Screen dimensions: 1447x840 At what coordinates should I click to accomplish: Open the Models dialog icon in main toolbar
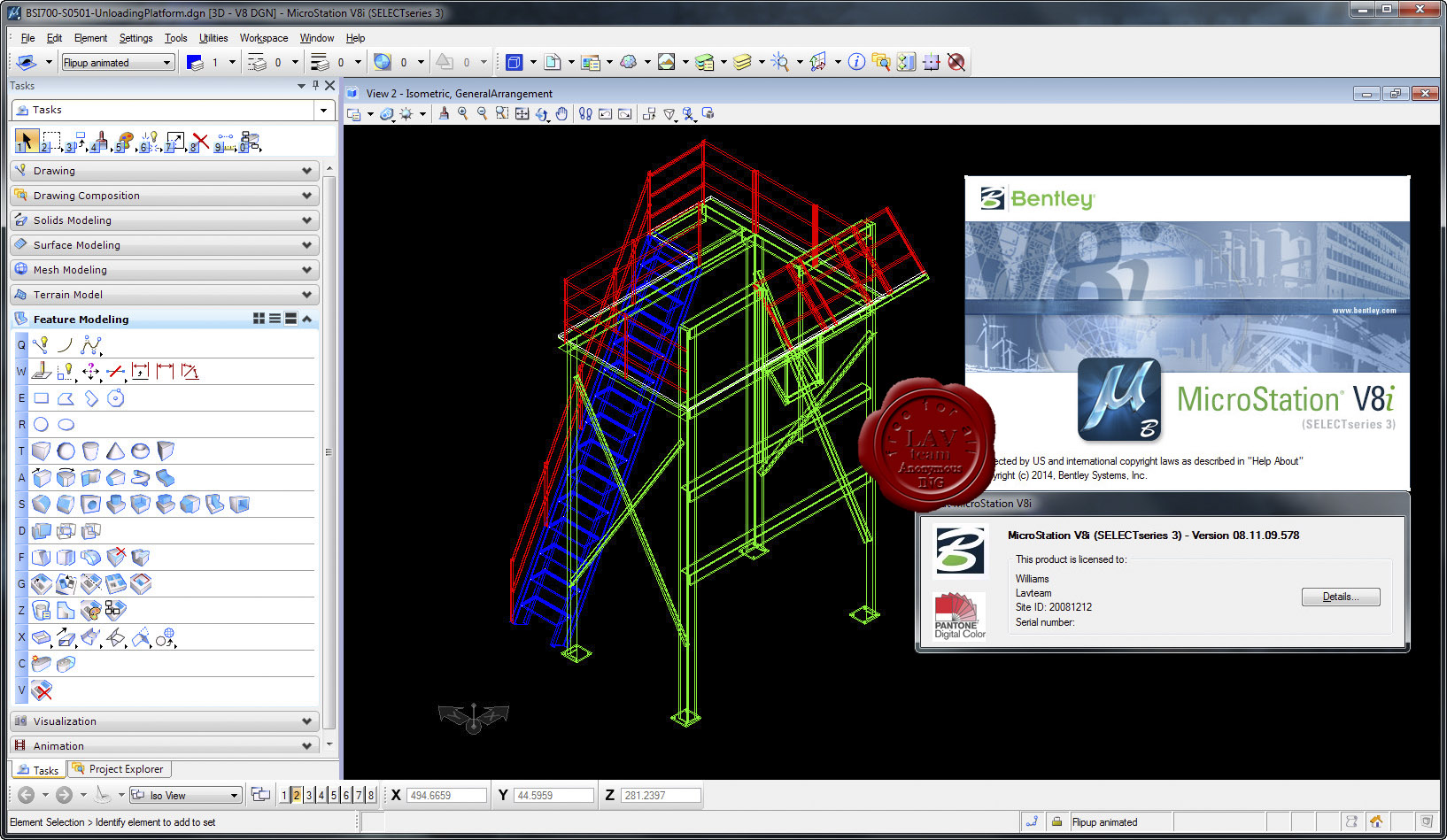[553, 62]
